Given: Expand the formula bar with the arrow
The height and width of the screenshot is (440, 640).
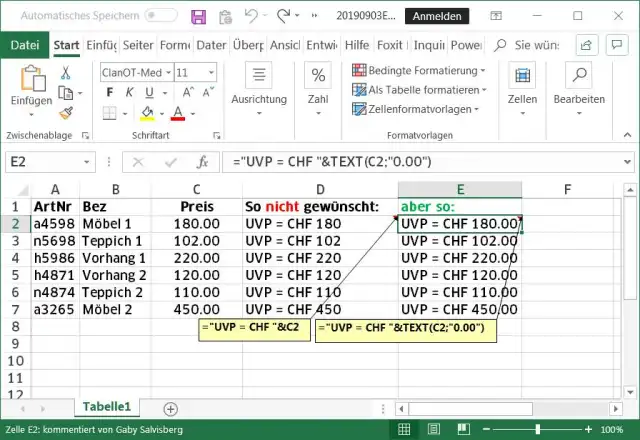Looking at the screenshot, I should [627, 162].
